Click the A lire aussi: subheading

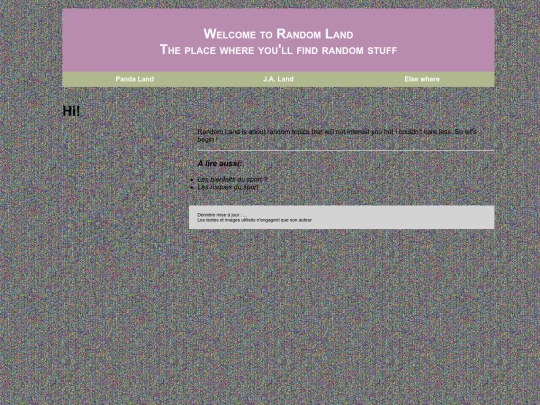pos(220,164)
